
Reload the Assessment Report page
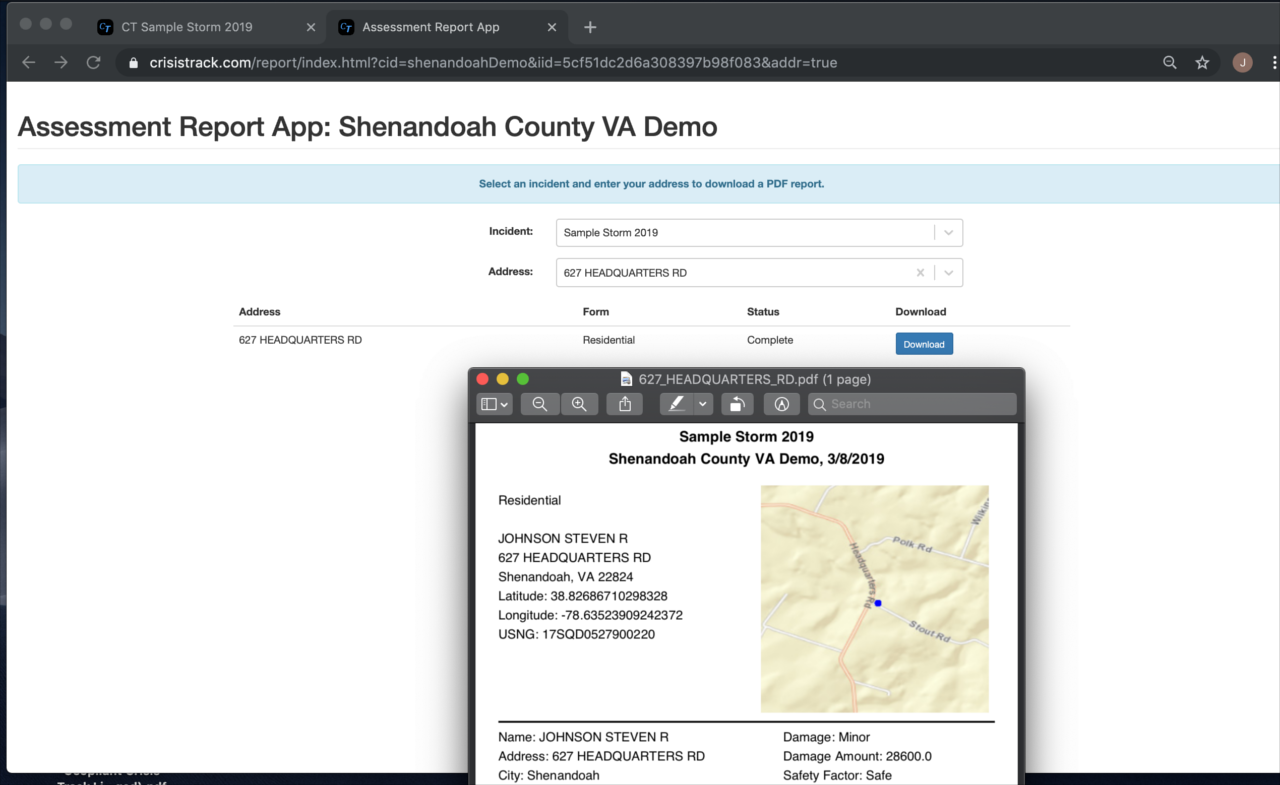click(93, 62)
